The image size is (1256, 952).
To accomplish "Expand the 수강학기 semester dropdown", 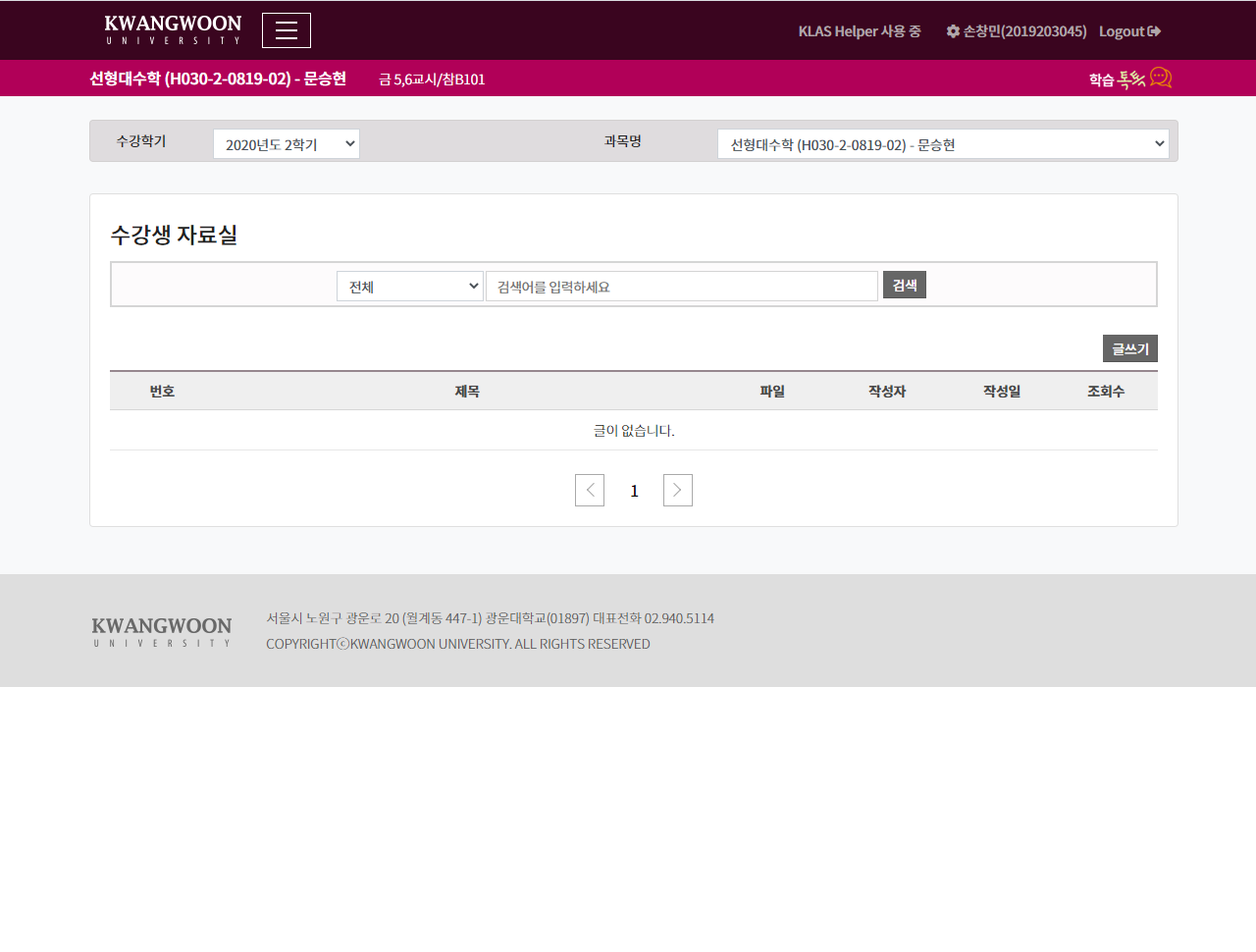I will pos(287,144).
